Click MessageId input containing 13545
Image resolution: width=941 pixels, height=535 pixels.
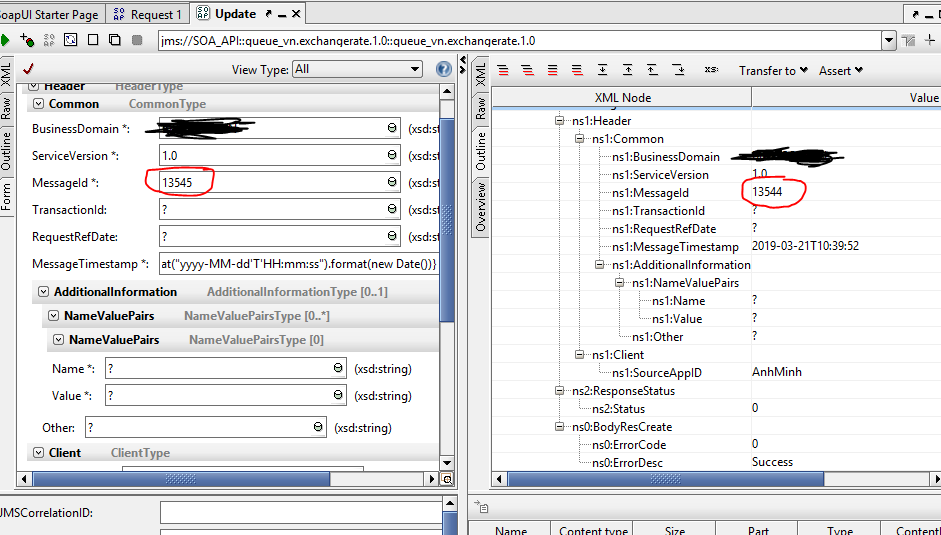pos(280,182)
